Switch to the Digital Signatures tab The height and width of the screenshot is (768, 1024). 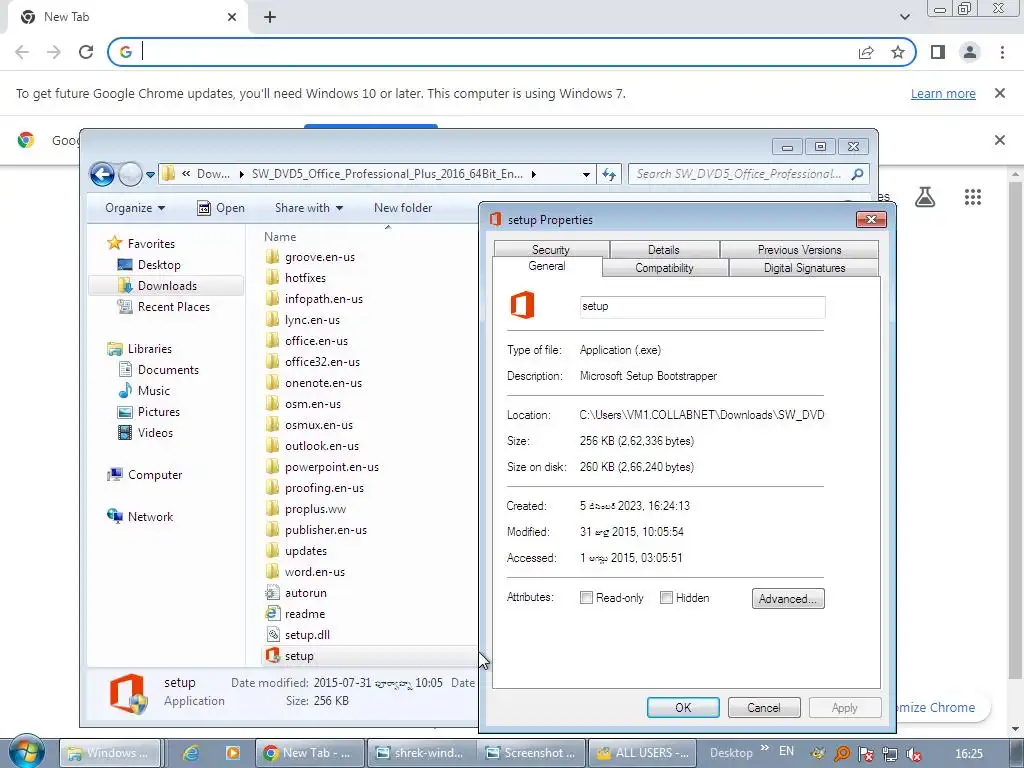tap(805, 268)
